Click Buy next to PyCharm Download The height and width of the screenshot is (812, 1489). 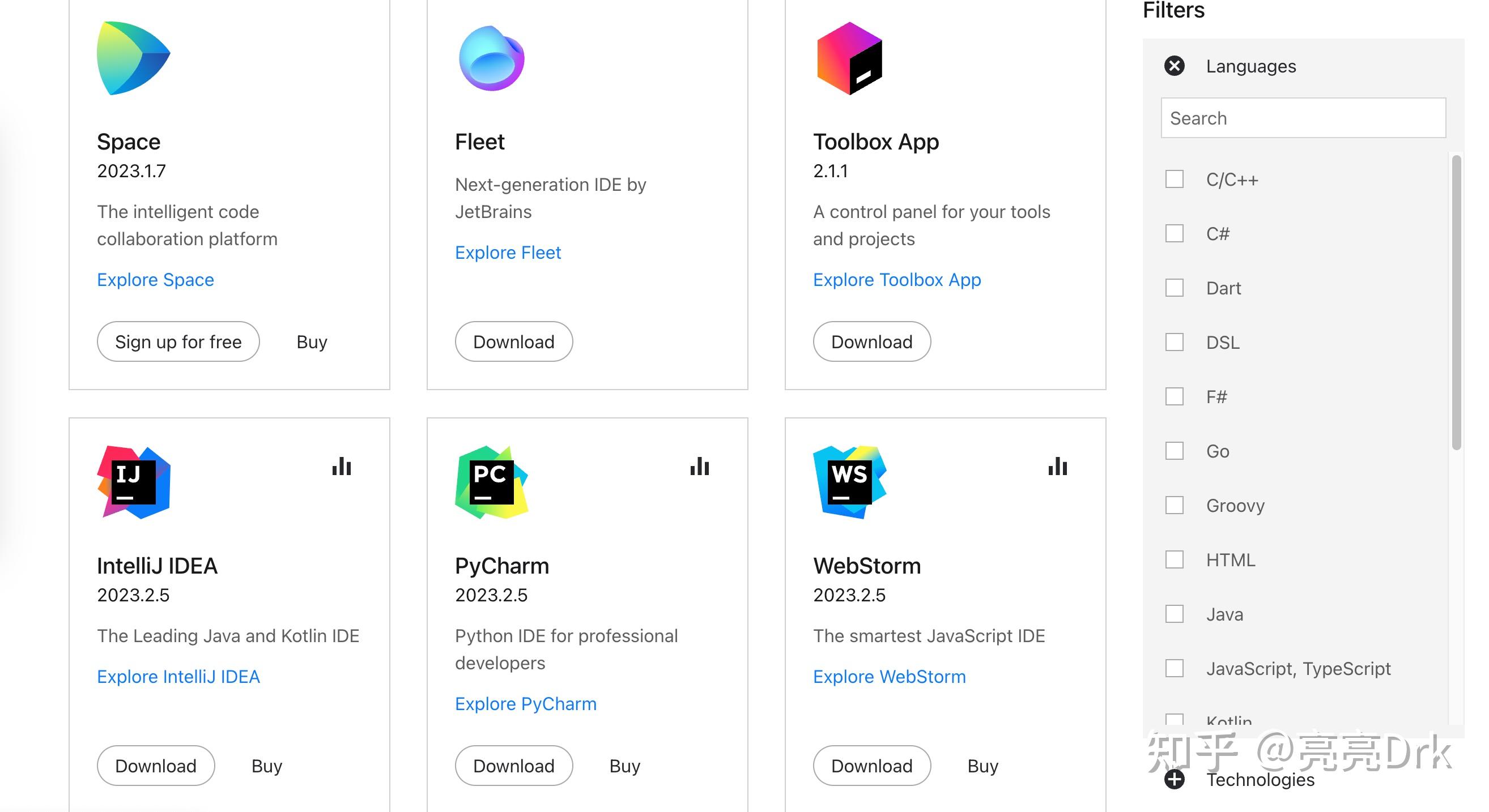pyautogui.click(x=624, y=766)
